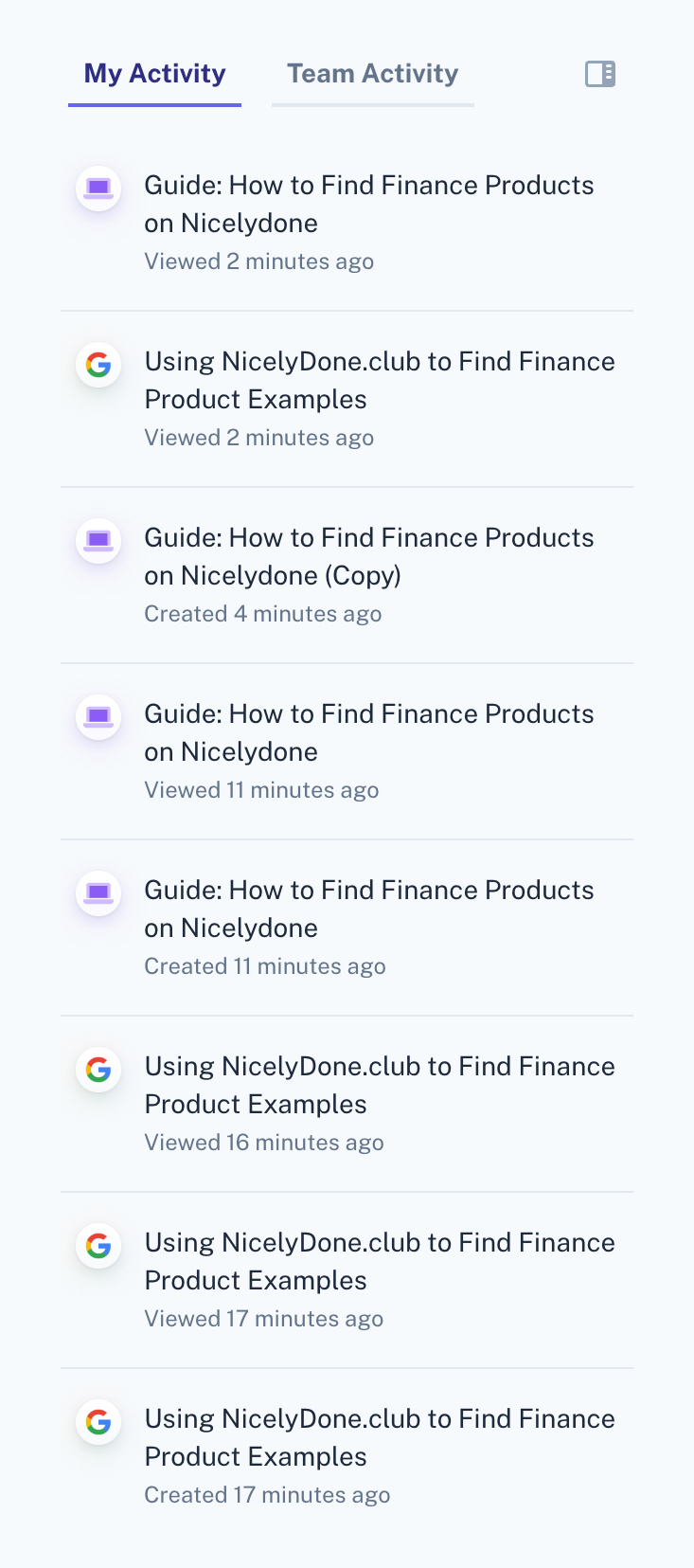The height and width of the screenshot is (1568, 694).
Task: Click Google icon of entry viewed 17 minutes ago
Action: point(98,1246)
